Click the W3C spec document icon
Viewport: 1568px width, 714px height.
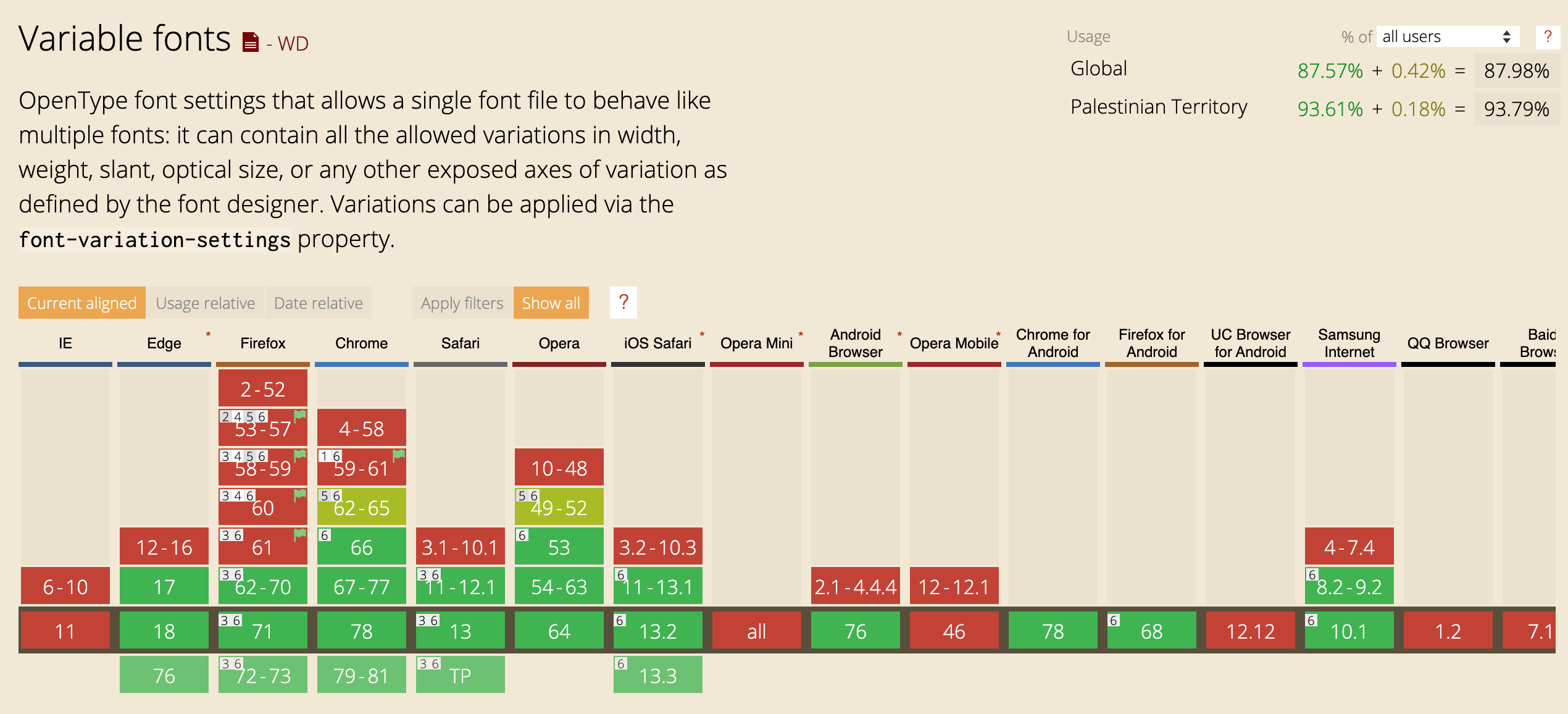point(251,42)
